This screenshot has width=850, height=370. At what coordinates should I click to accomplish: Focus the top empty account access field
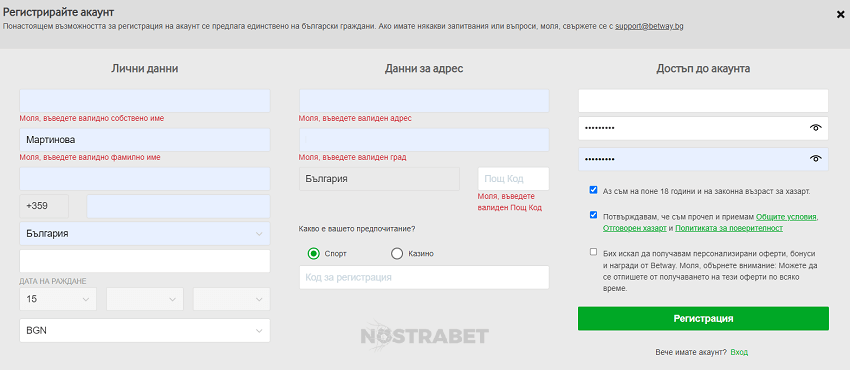coord(703,101)
